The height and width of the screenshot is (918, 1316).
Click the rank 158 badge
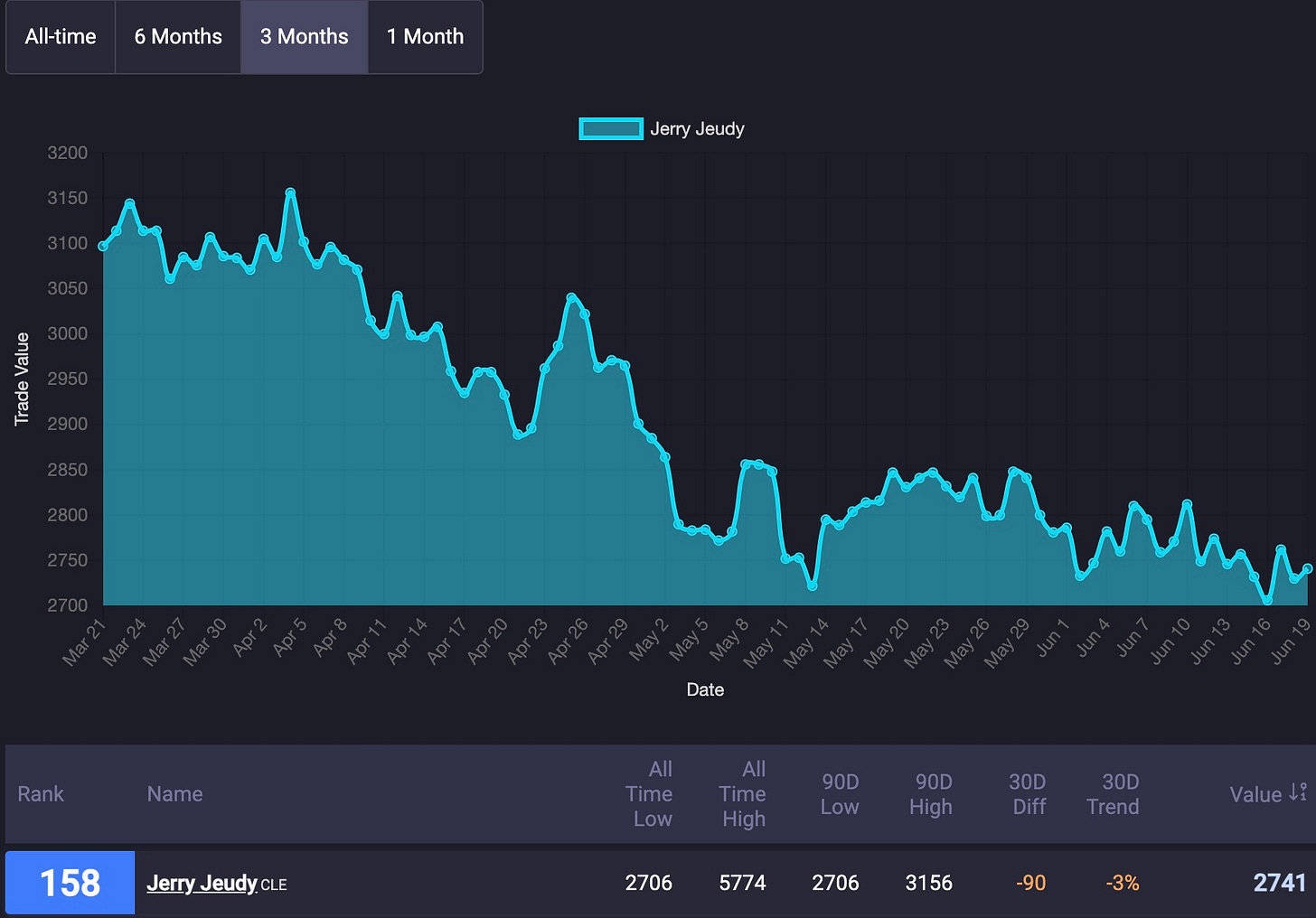tap(70, 883)
